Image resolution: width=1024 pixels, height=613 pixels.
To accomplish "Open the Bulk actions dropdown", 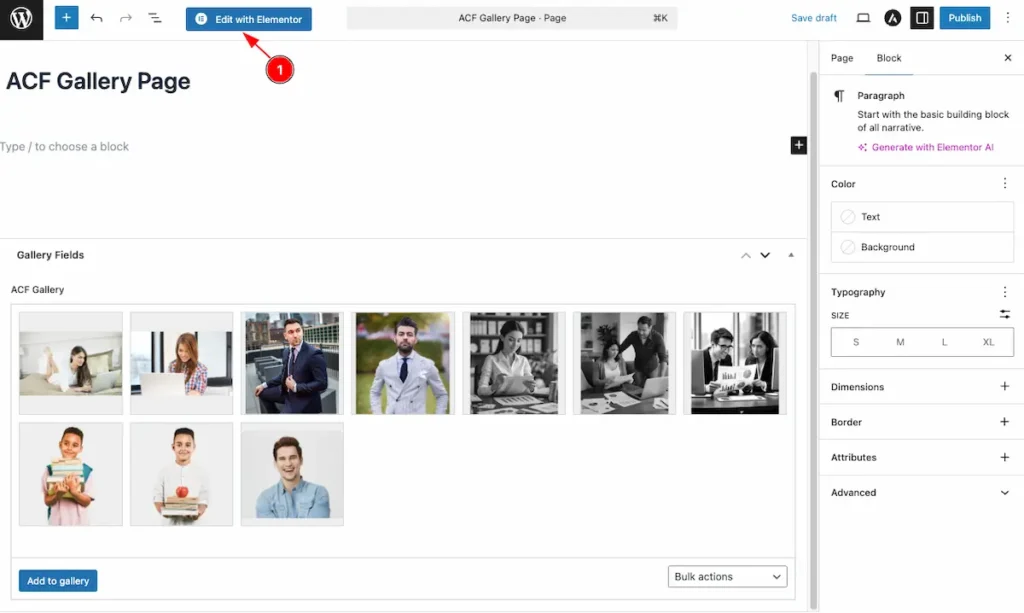I will point(727,577).
